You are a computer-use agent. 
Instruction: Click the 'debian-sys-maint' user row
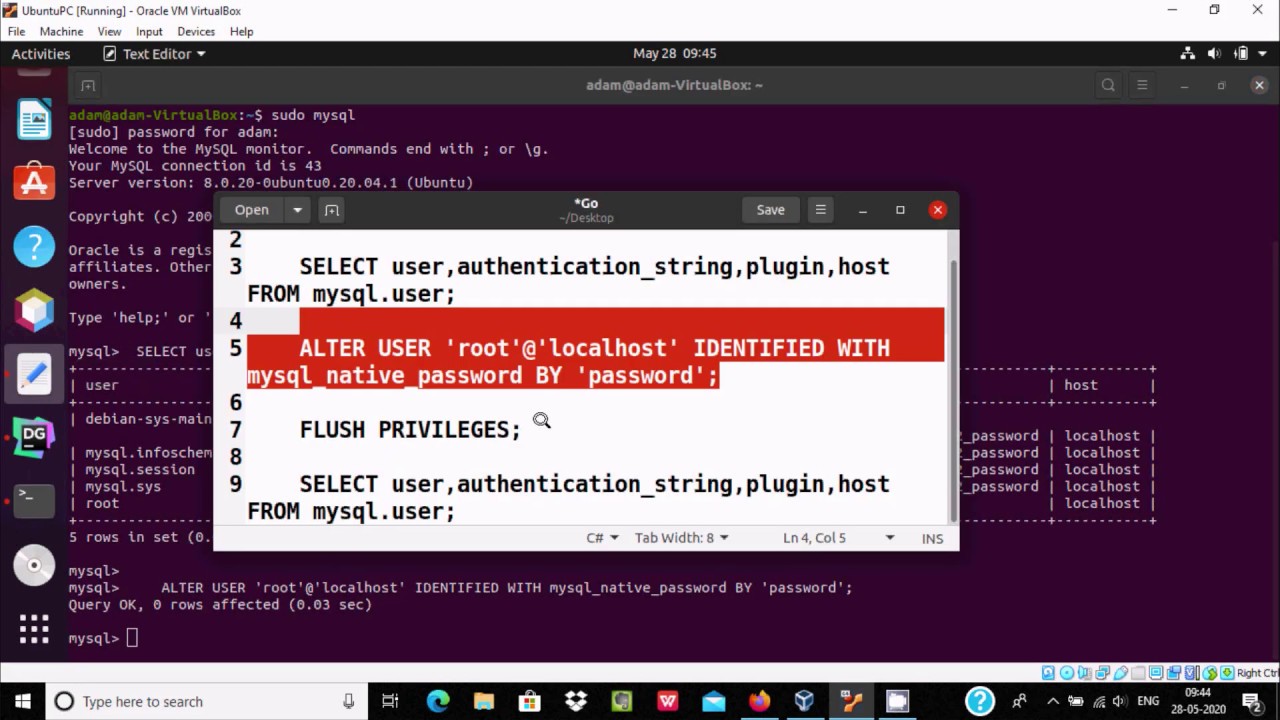point(148,419)
